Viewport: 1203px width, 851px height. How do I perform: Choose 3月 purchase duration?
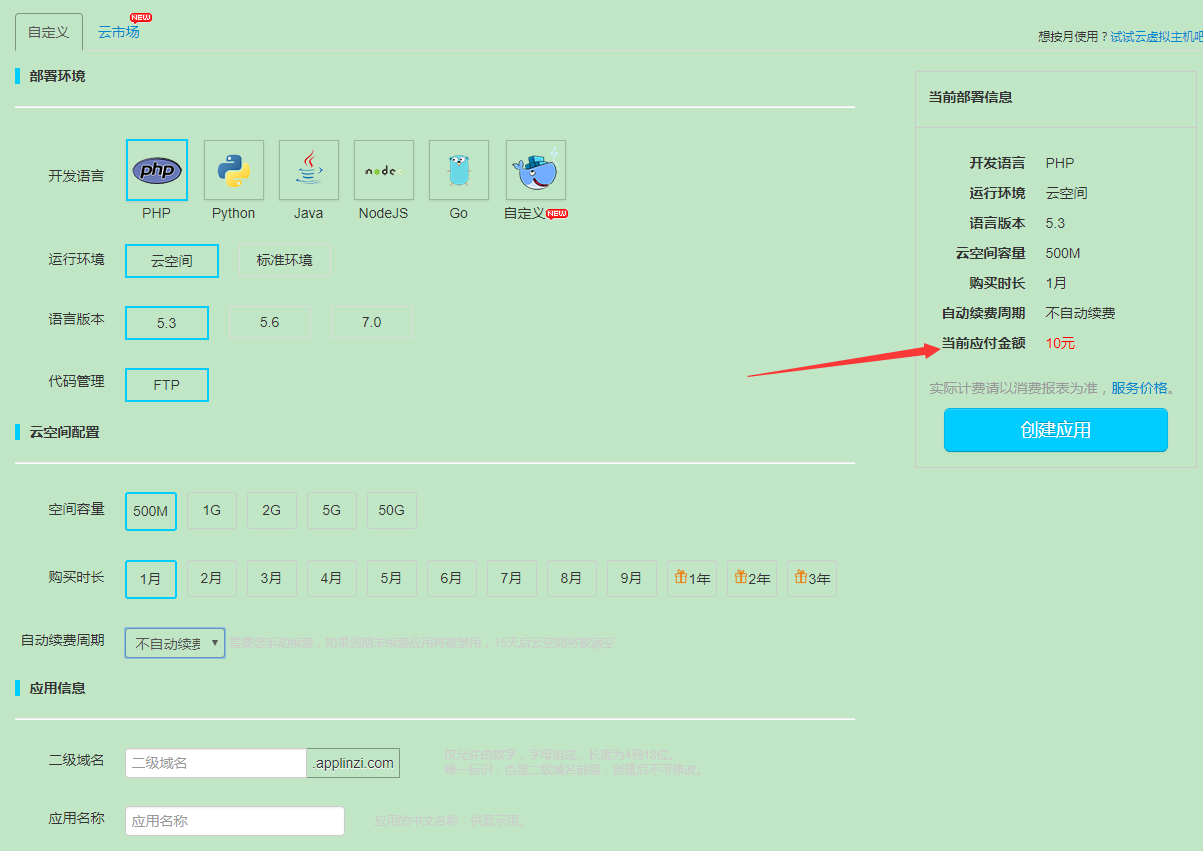coord(272,578)
